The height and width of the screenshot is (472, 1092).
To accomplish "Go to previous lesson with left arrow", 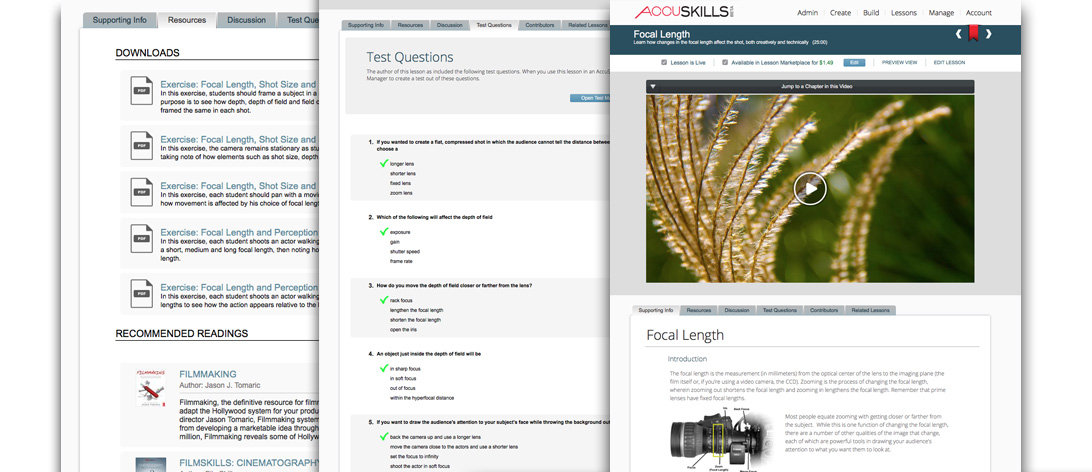I will click(958, 35).
